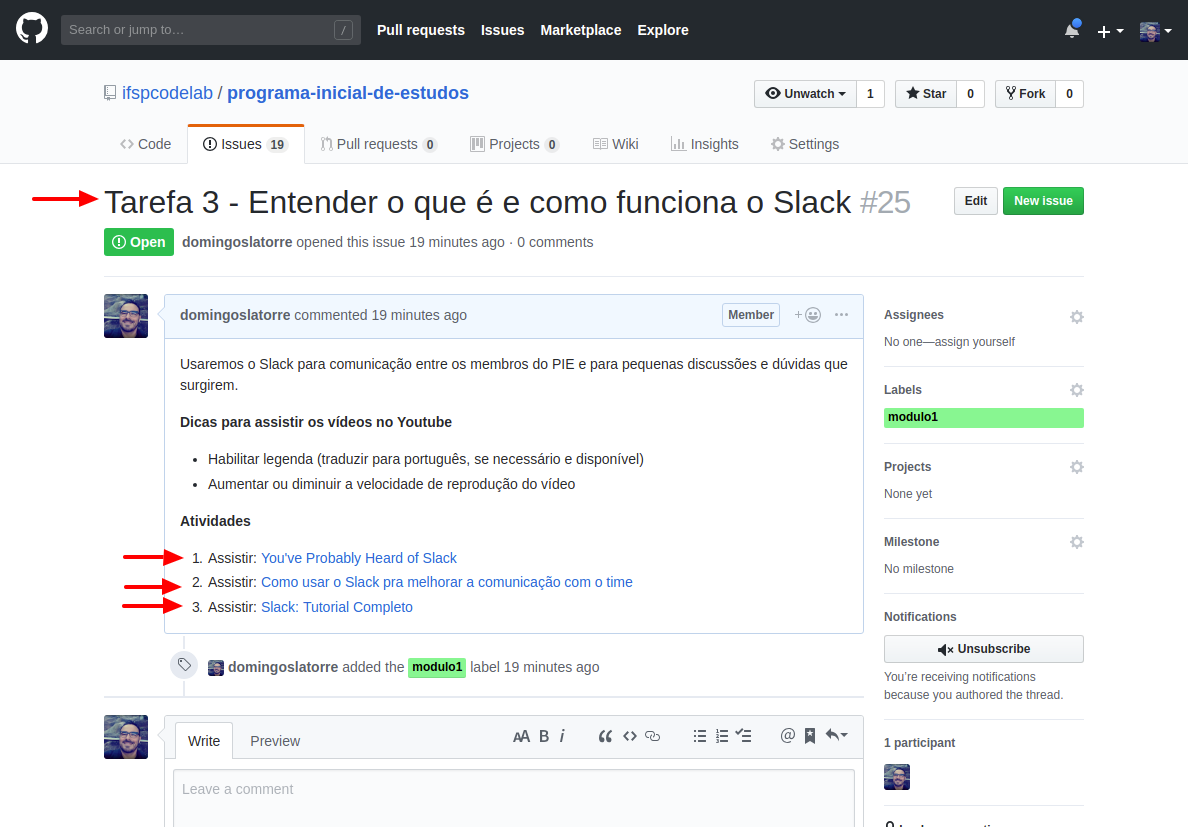Open the Wiki tab
The width and height of the screenshot is (1188, 827).
615,144
